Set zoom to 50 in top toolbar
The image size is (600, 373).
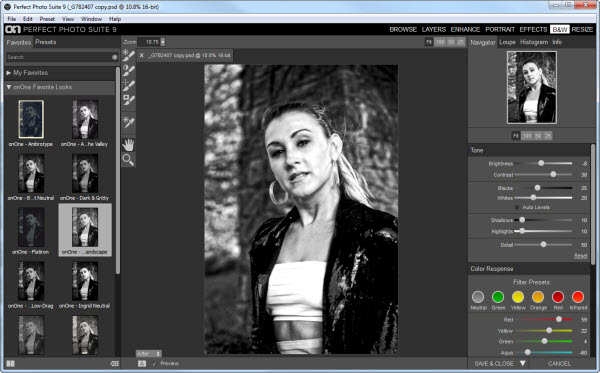click(451, 42)
